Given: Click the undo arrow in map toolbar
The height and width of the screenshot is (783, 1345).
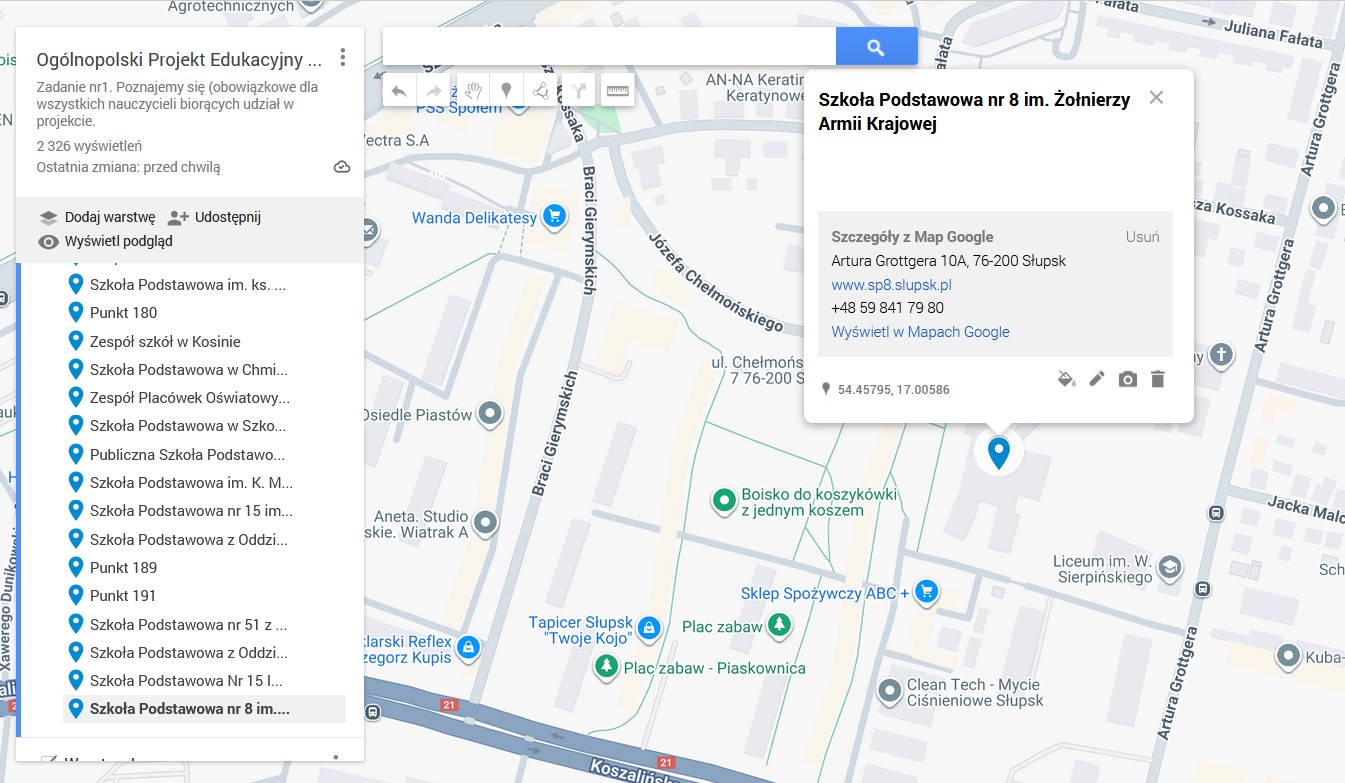Looking at the screenshot, I should coord(399,91).
